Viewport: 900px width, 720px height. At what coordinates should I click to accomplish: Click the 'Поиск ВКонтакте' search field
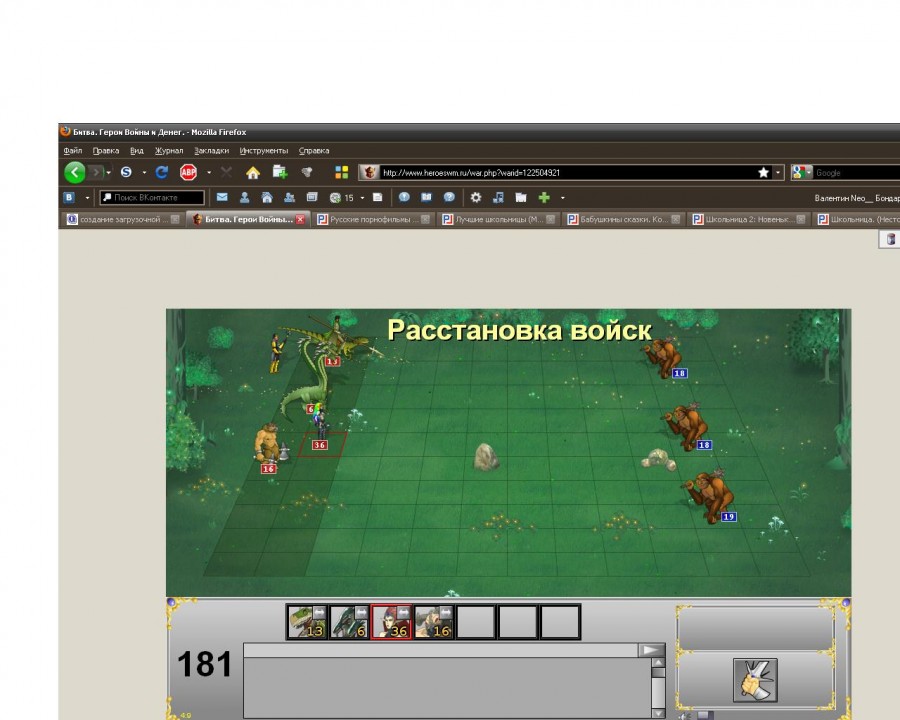coord(152,198)
